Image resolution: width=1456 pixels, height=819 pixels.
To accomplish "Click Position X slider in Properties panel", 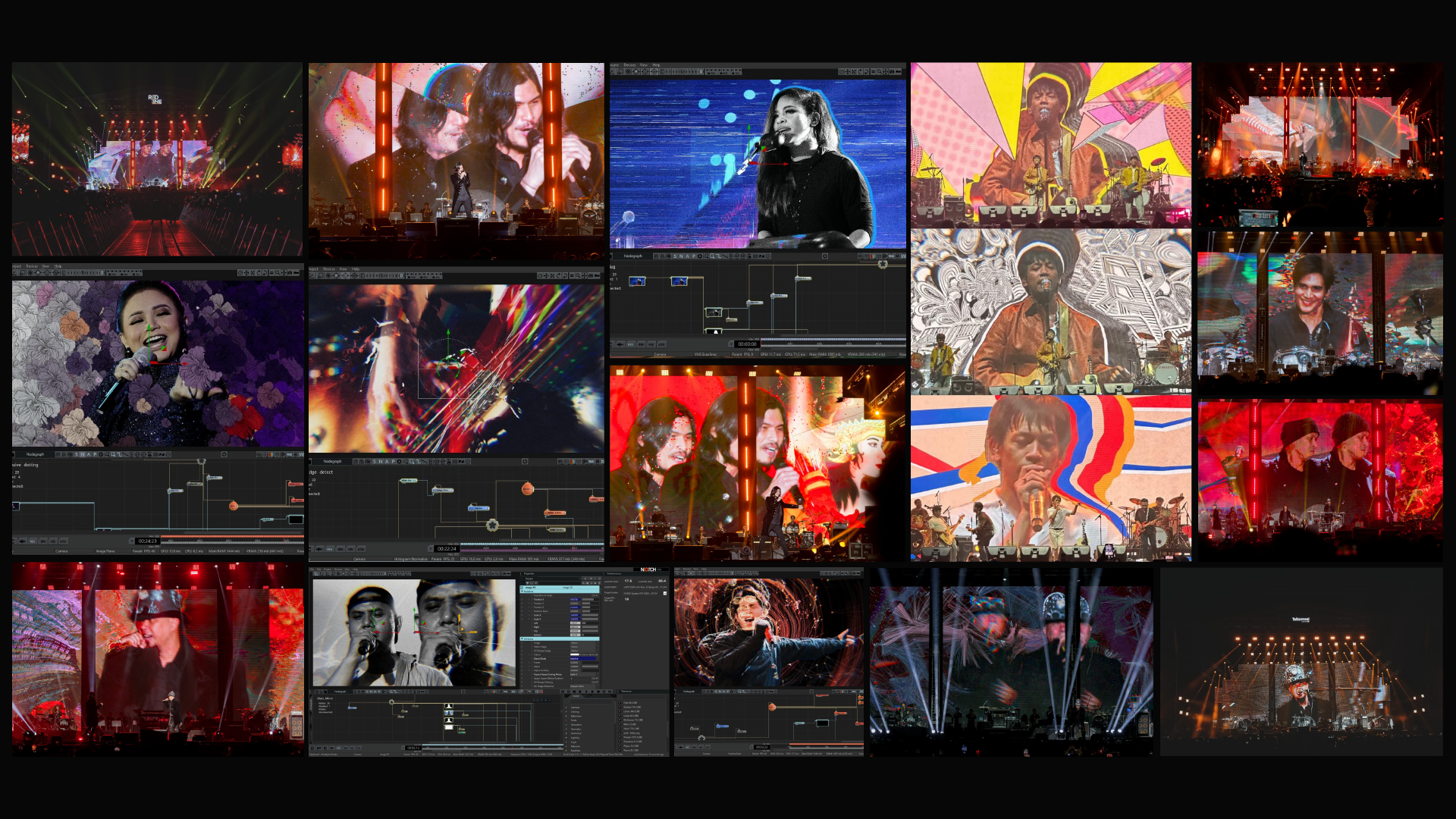I will [591, 599].
